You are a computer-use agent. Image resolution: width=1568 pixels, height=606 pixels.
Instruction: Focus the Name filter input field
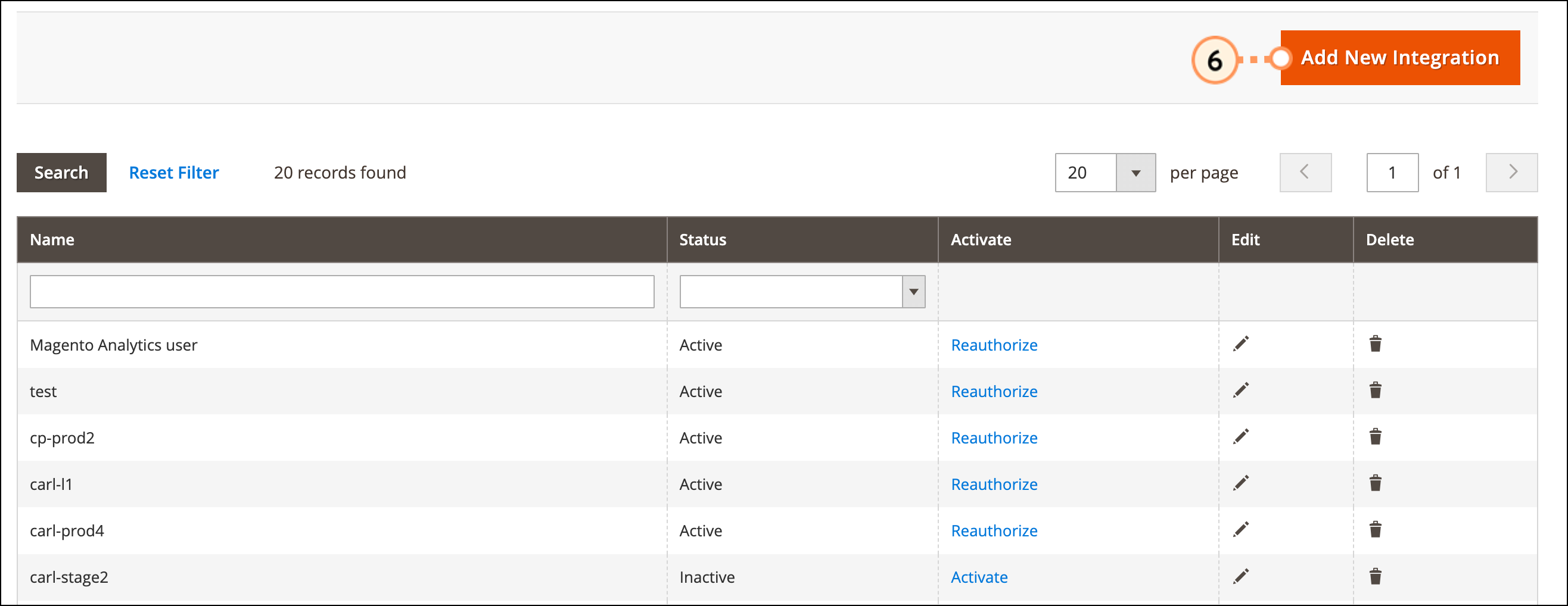341,292
